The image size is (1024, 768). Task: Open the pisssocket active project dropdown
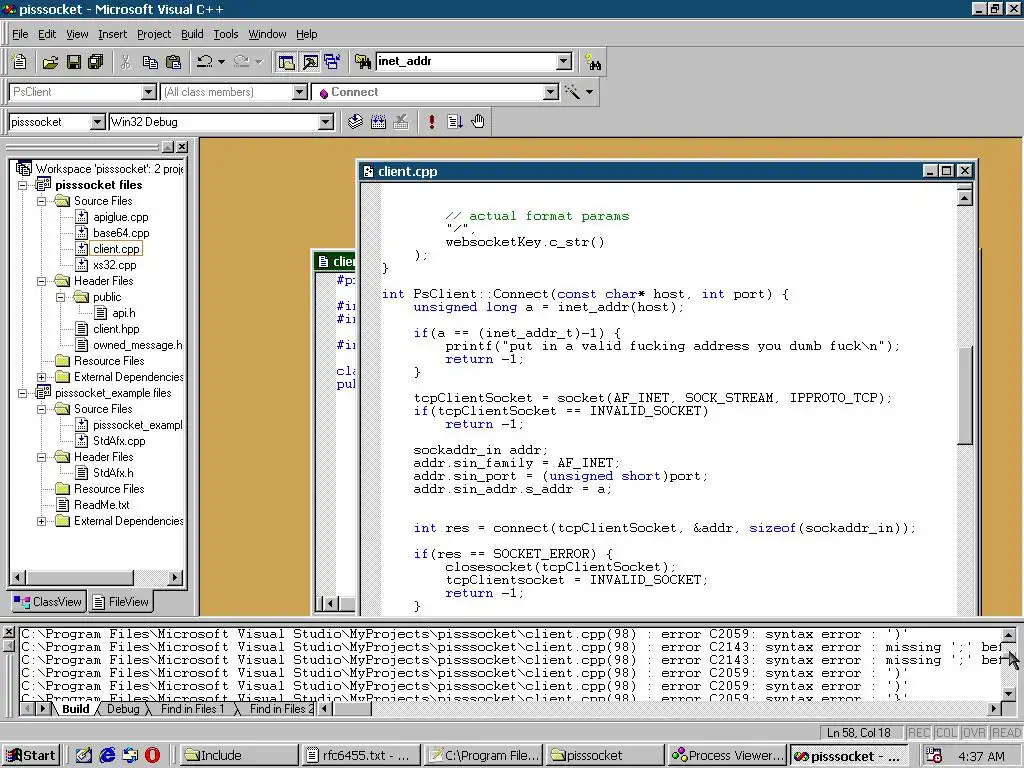[x=97, y=122]
